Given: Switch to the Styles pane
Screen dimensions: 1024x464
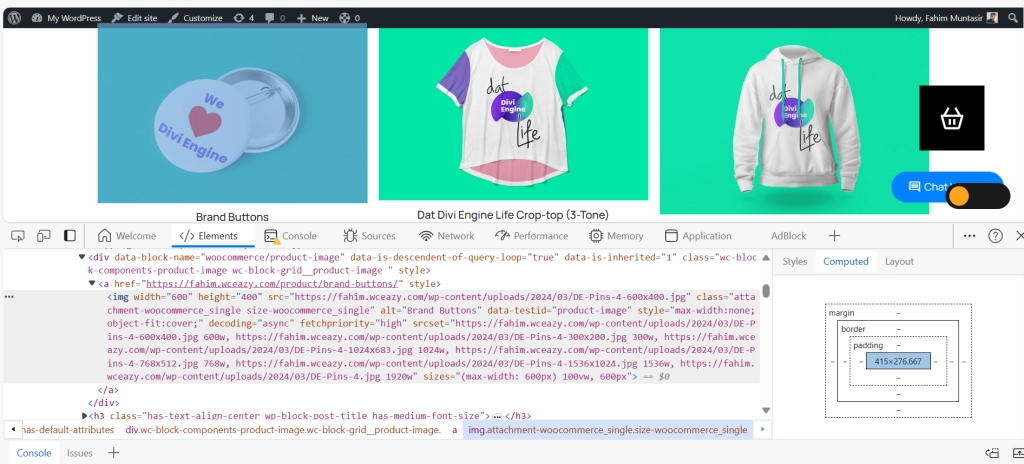Looking at the screenshot, I should 795,261.
